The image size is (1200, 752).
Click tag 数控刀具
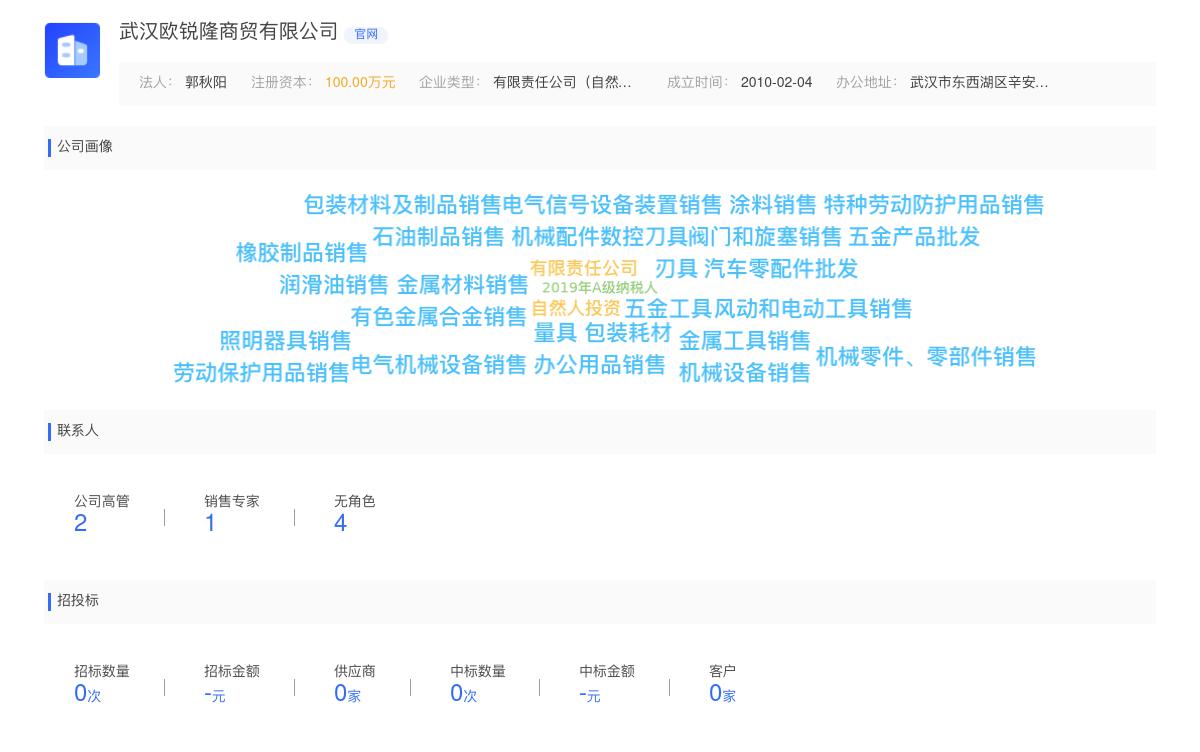643,237
